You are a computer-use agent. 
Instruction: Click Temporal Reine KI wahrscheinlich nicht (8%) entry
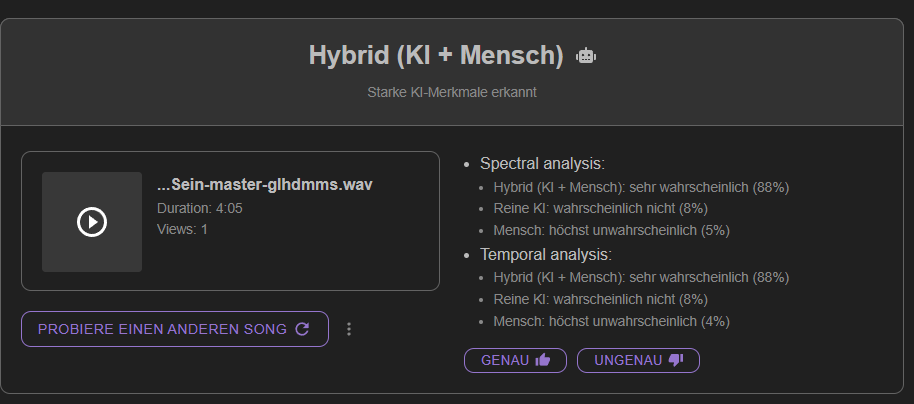coord(600,300)
